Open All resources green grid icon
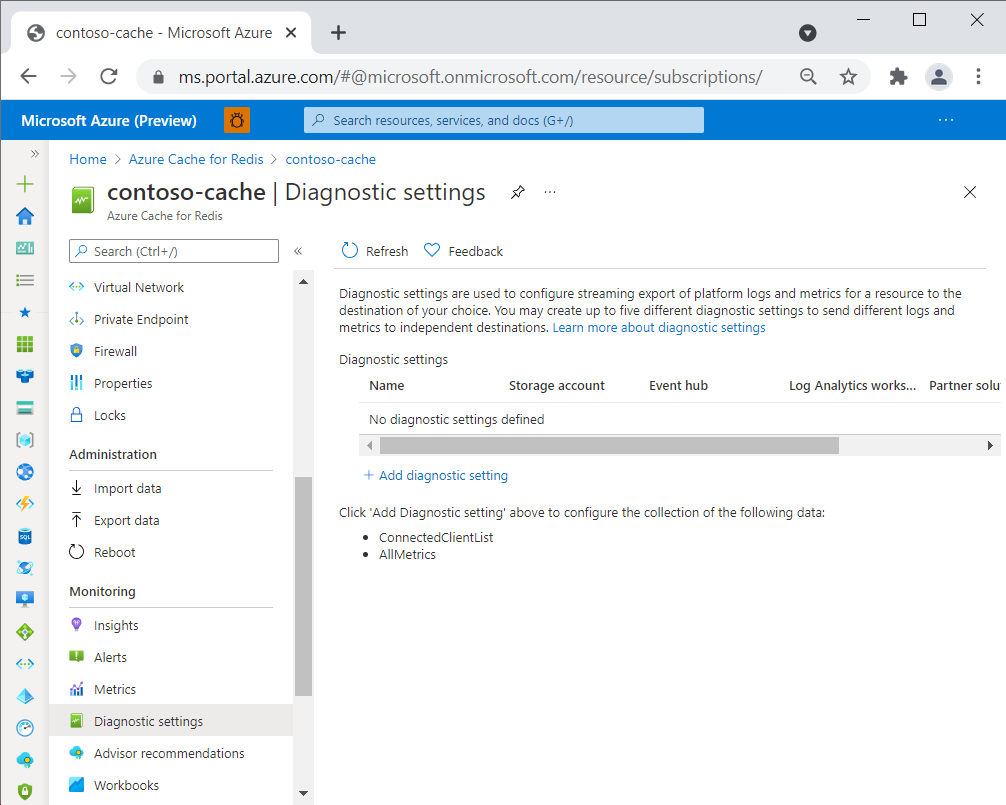This screenshot has width=1006, height=805. pos(25,344)
